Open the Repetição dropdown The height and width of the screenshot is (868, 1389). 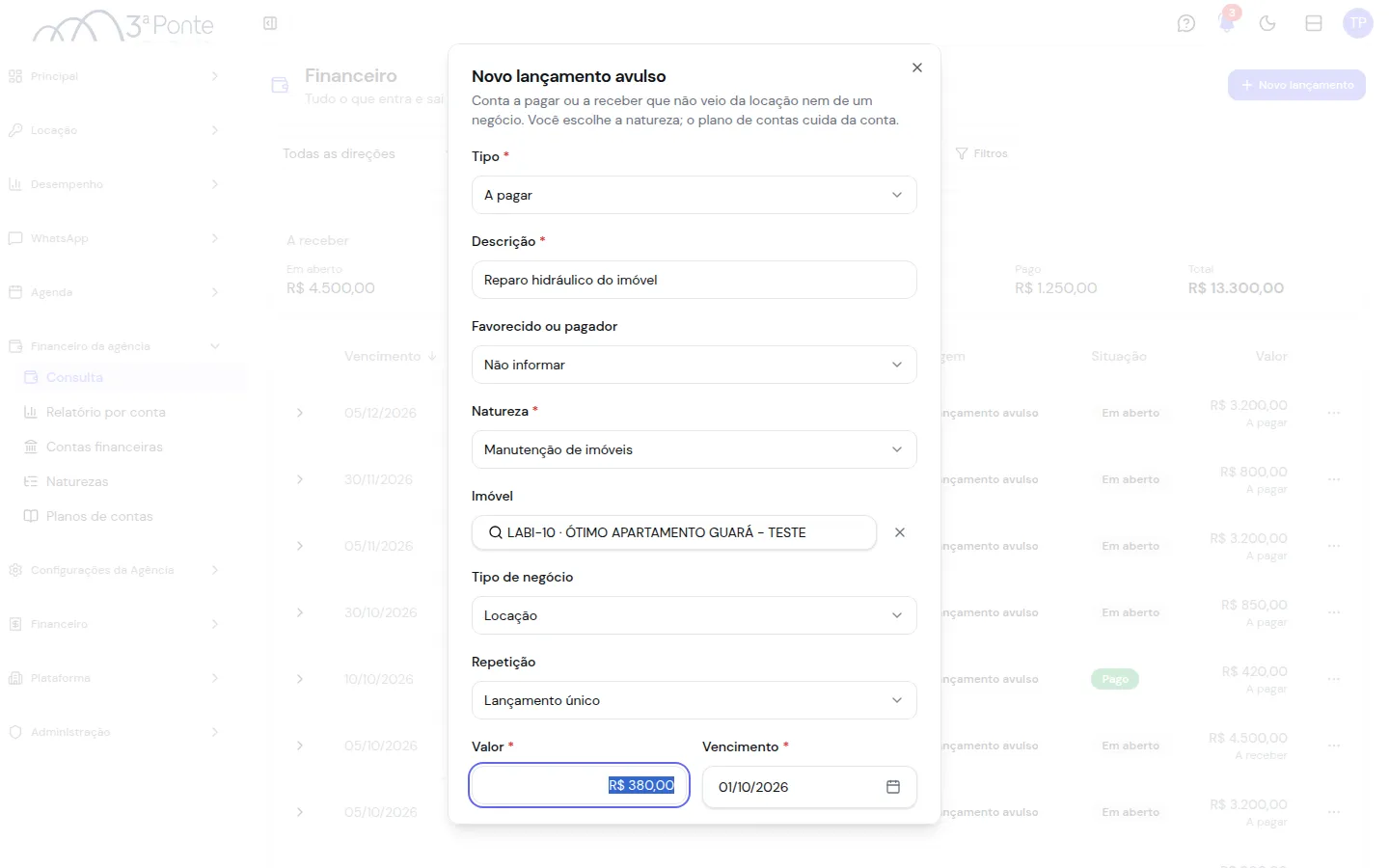(x=694, y=700)
